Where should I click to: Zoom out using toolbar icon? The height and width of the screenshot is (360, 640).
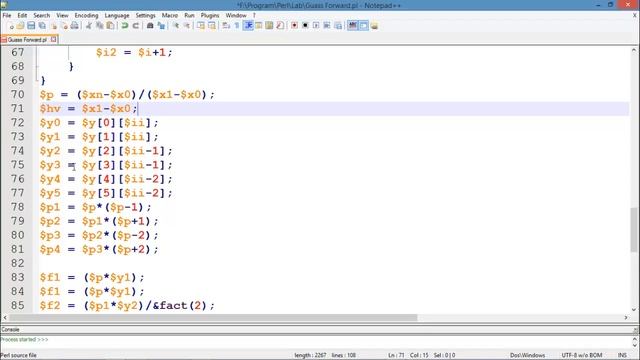click(x=187, y=26)
